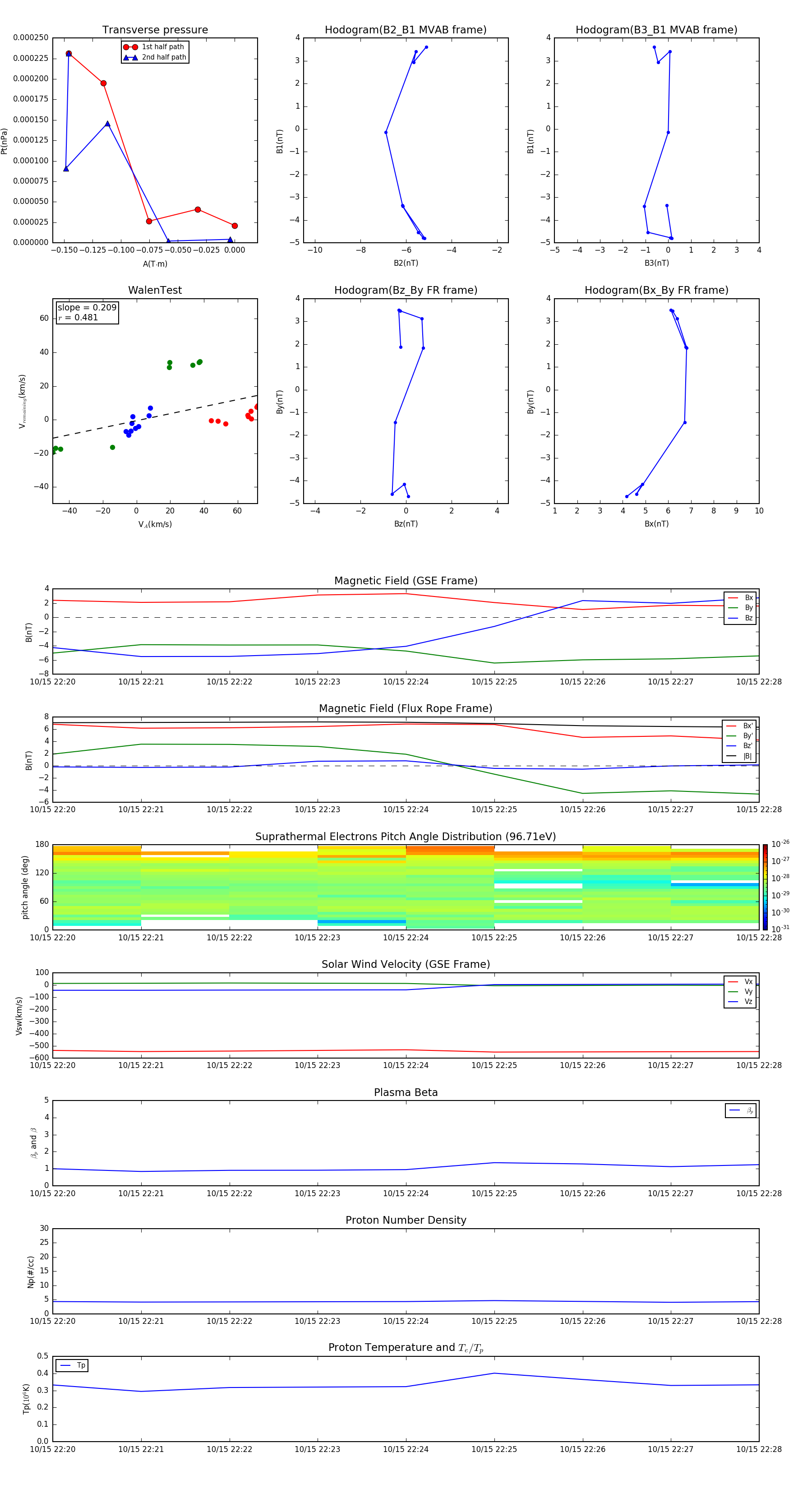Viewport: 812px width, 1489px height.
Task: Click 'Pt(nPa)' y-axis label
Action: [x=5, y=140]
